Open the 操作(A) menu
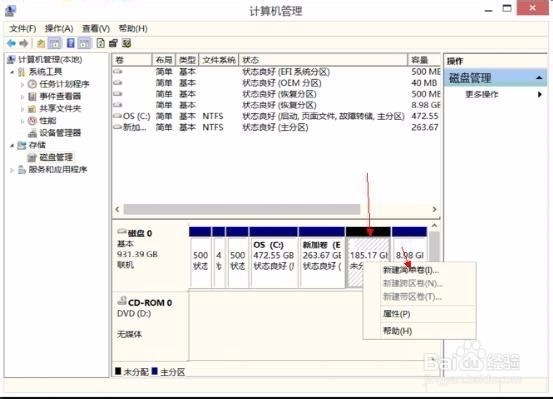The image size is (553, 399). [x=59, y=29]
